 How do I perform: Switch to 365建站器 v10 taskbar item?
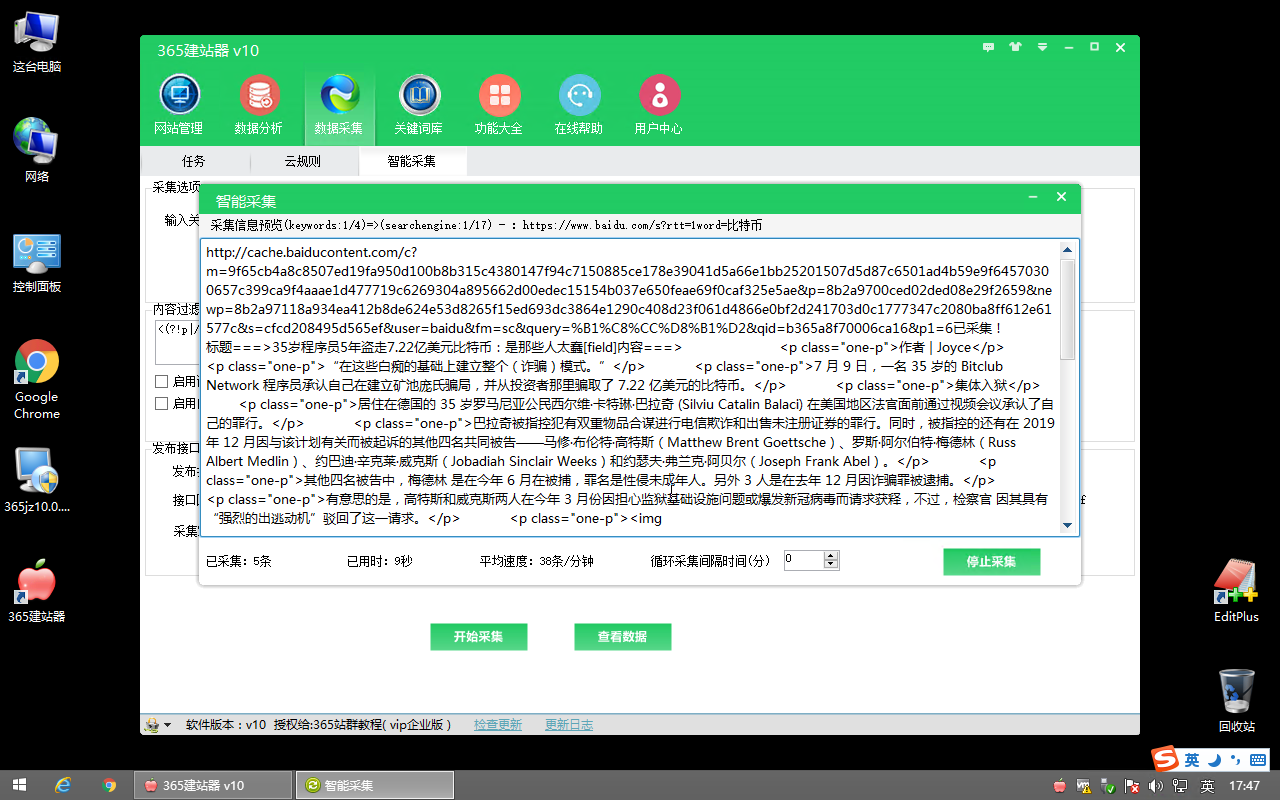point(212,785)
